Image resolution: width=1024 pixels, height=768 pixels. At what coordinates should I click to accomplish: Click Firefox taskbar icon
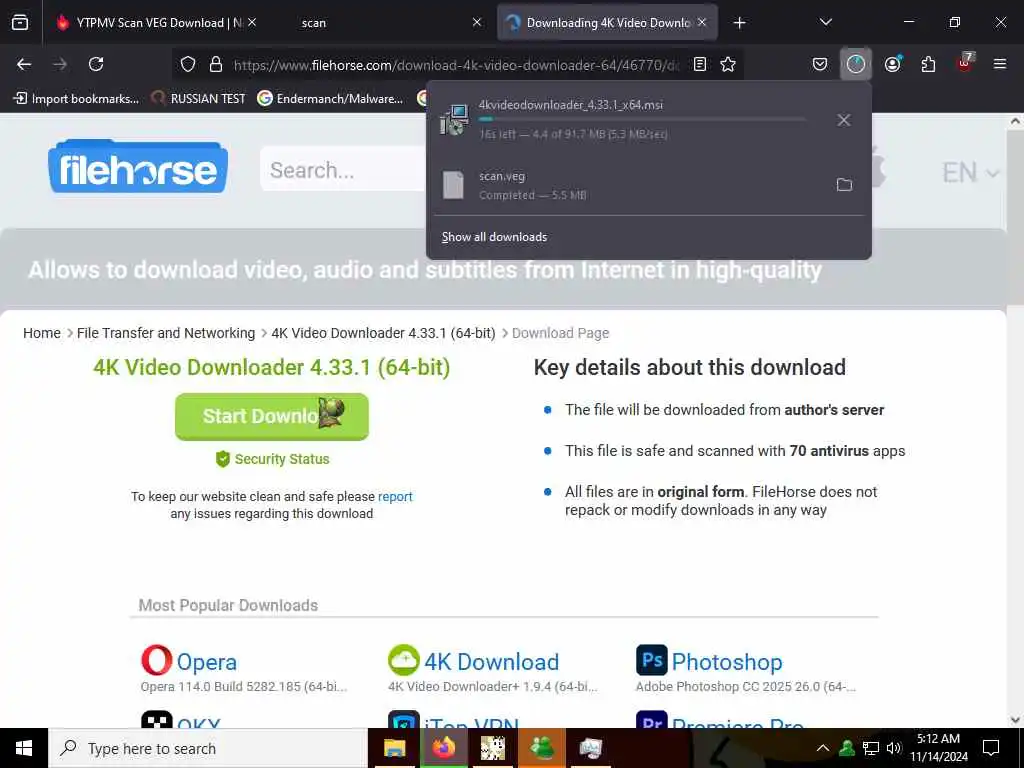coord(443,748)
